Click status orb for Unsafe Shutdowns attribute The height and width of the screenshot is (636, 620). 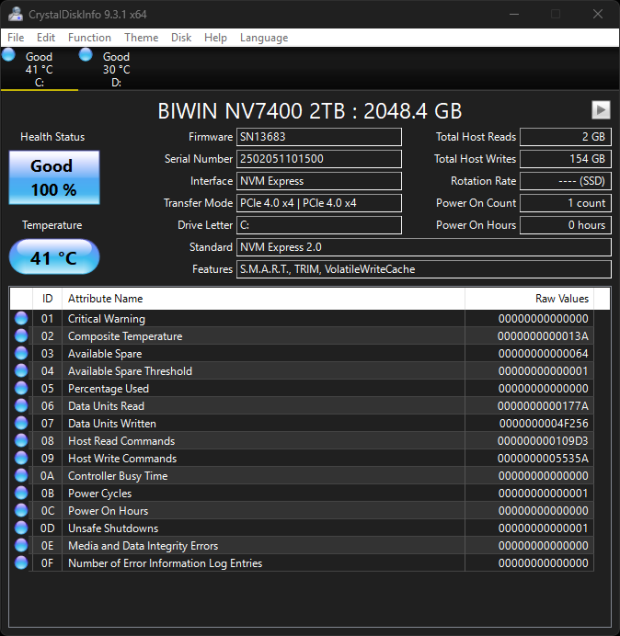21,529
